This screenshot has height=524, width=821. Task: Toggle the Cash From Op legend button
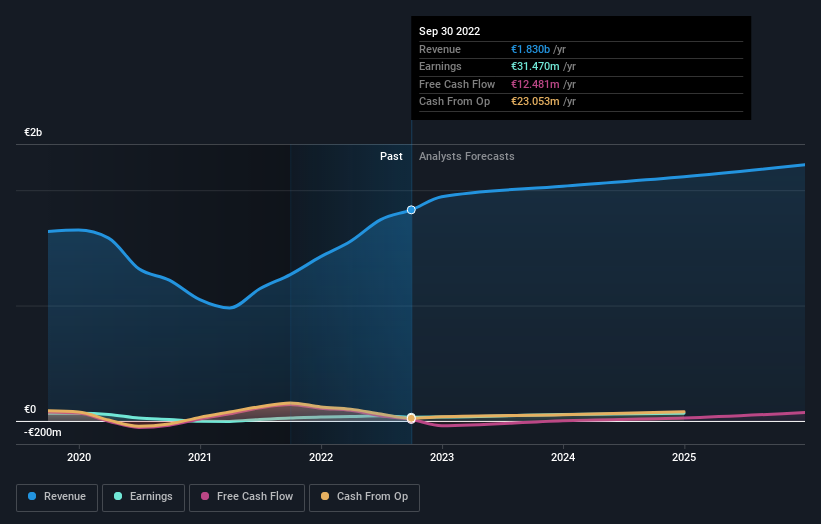point(364,497)
